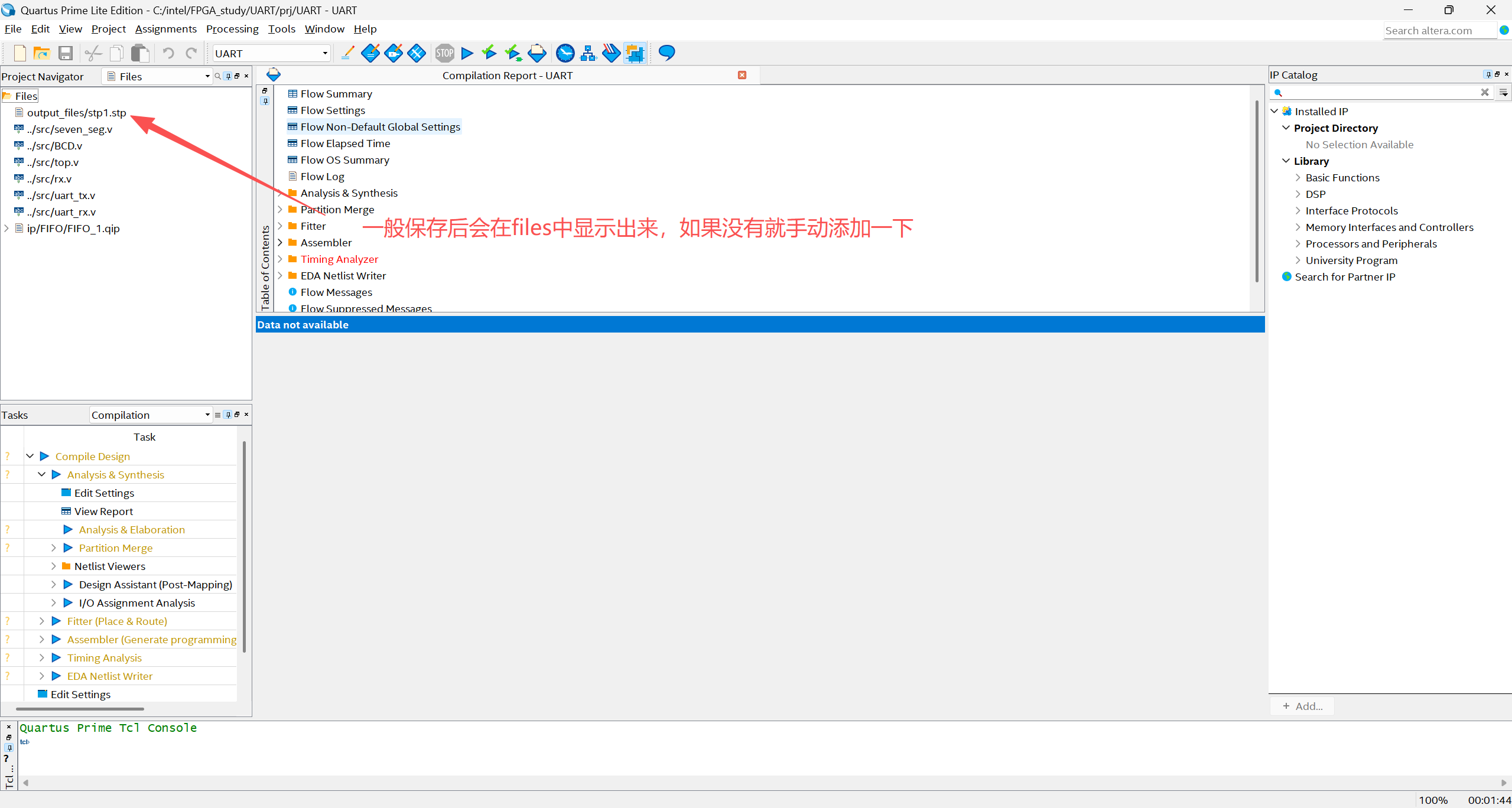Open the Assignments menu
Screen dimensions: 1512x808
(x=166, y=29)
